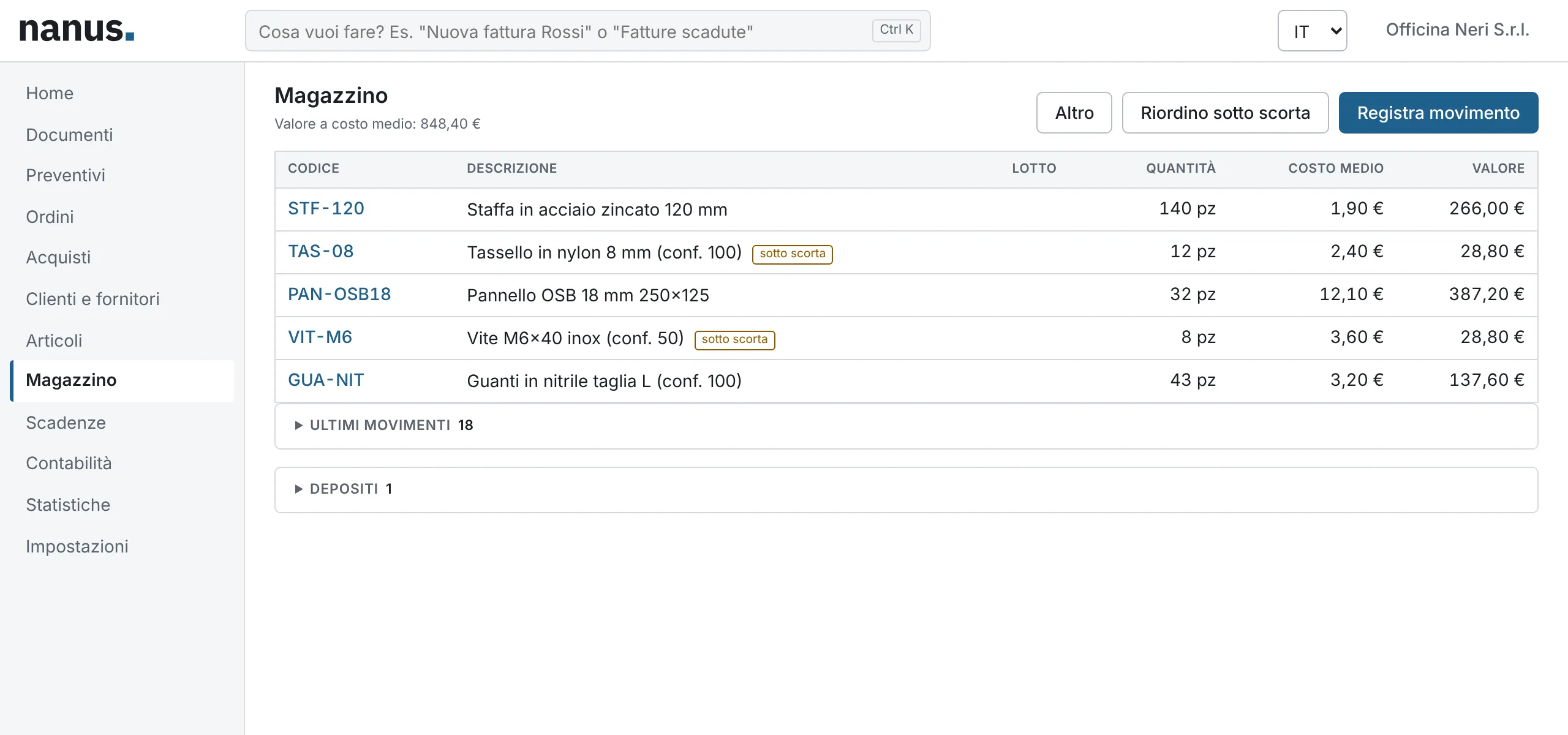1568x735 pixels.
Task: Click the Quantità column header
Action: [1181, 168]
